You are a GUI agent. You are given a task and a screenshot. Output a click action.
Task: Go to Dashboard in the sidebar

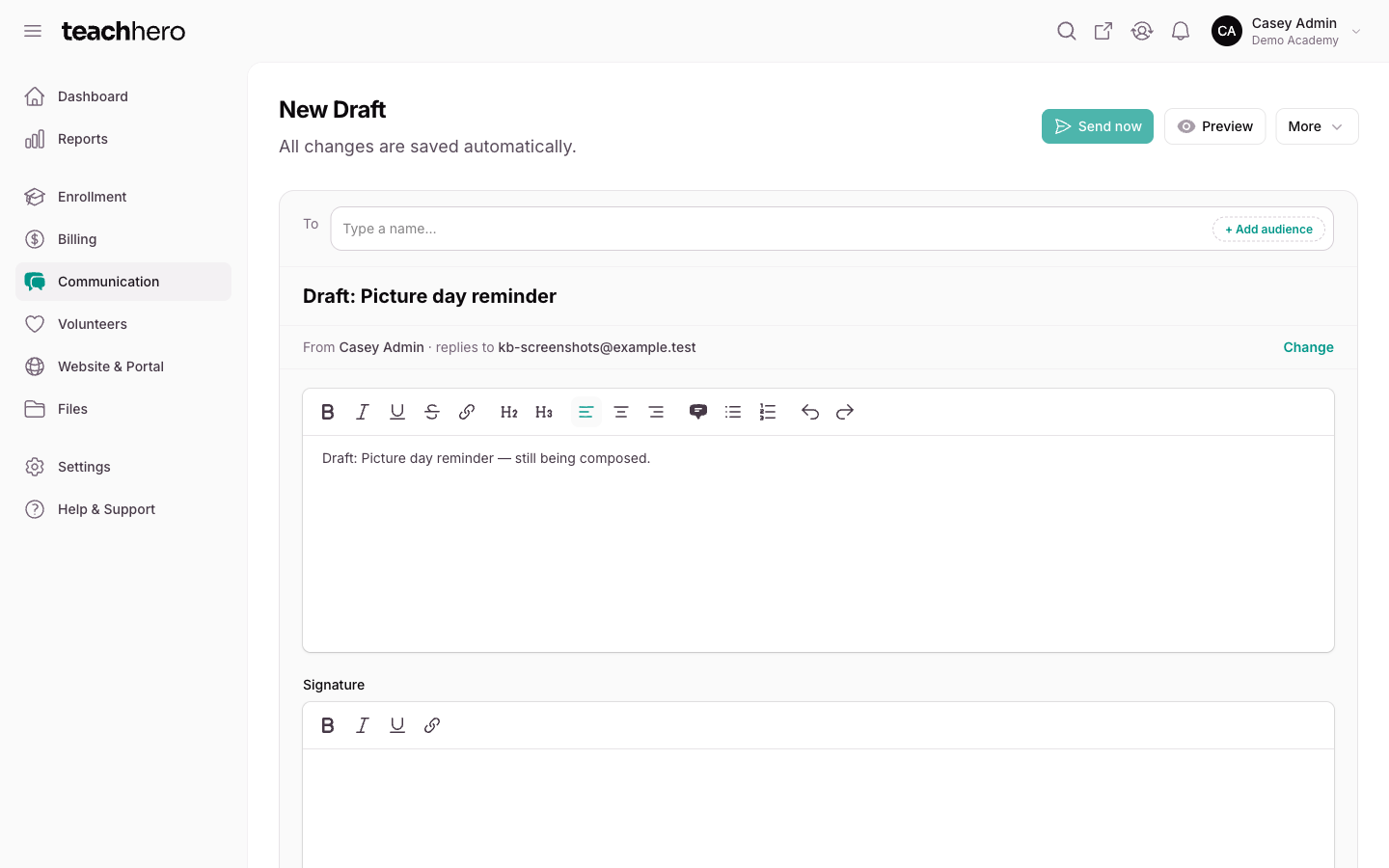pyautogui.click(x=123, y=96)
